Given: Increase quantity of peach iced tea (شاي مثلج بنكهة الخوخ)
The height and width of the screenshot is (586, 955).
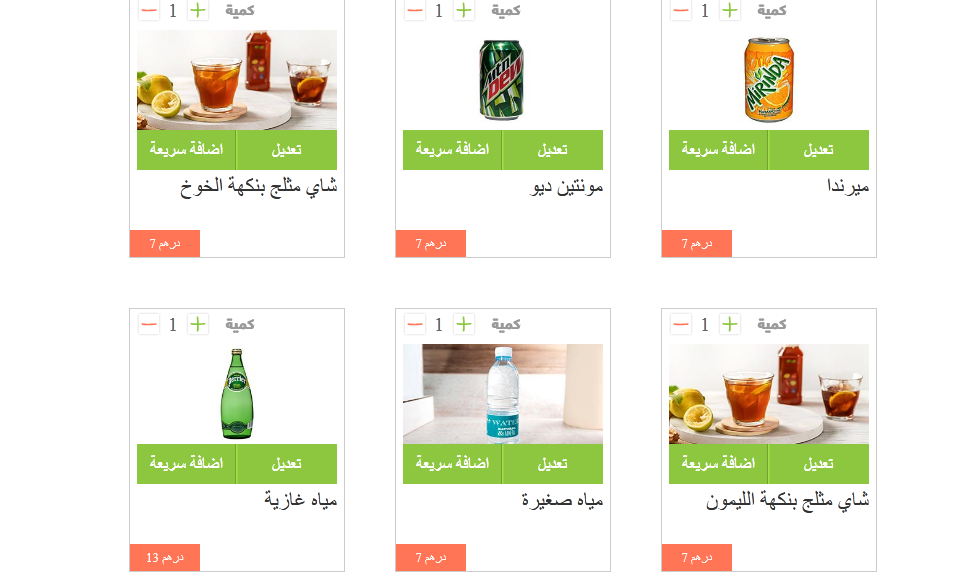Looking at the screenshot, I should (198, 11).
